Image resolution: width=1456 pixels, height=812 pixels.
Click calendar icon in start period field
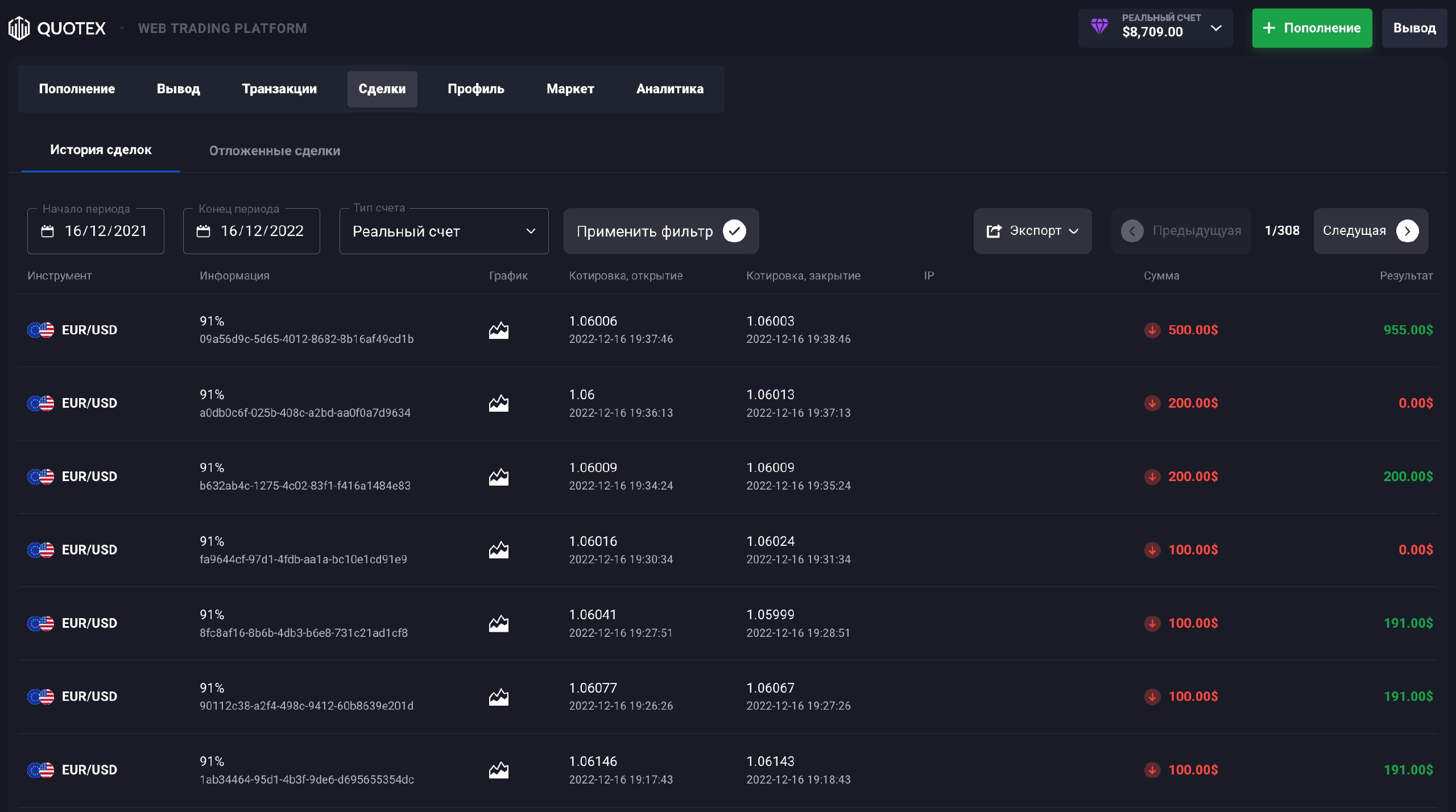click(48, 231)
